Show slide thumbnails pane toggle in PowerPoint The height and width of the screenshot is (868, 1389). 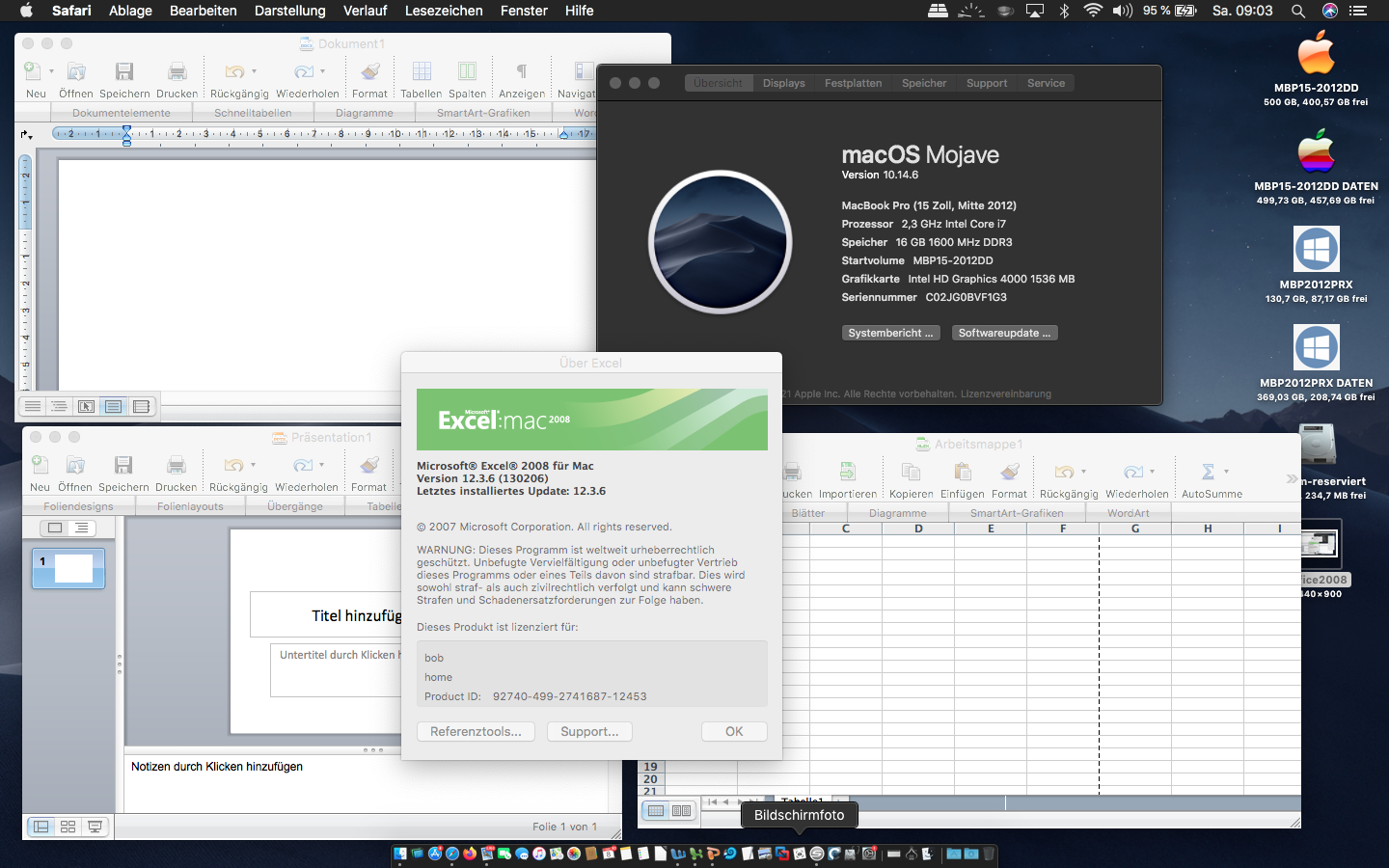(x=55, y=528)
